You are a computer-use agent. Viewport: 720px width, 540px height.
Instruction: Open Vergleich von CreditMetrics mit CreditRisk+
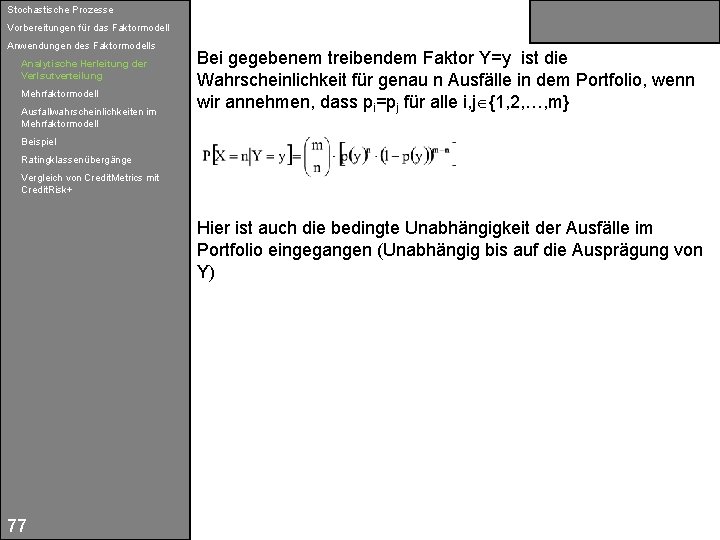point(90,184)
